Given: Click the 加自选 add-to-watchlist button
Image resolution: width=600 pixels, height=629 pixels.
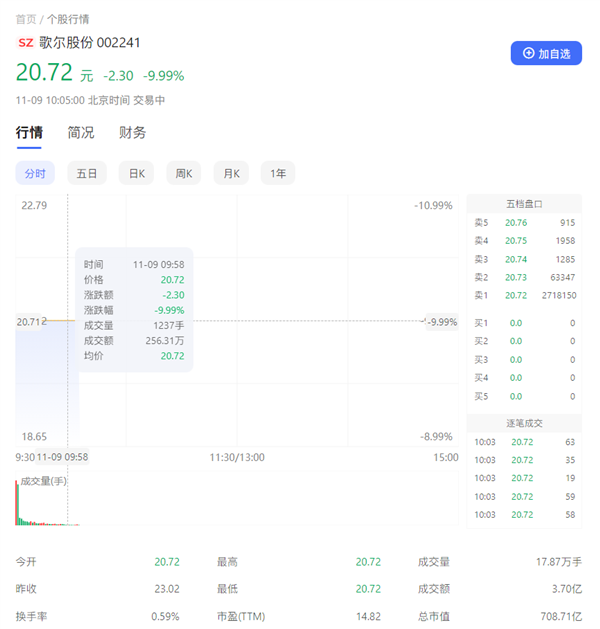Looking at the screenshot, I should (x=546, y=53).
